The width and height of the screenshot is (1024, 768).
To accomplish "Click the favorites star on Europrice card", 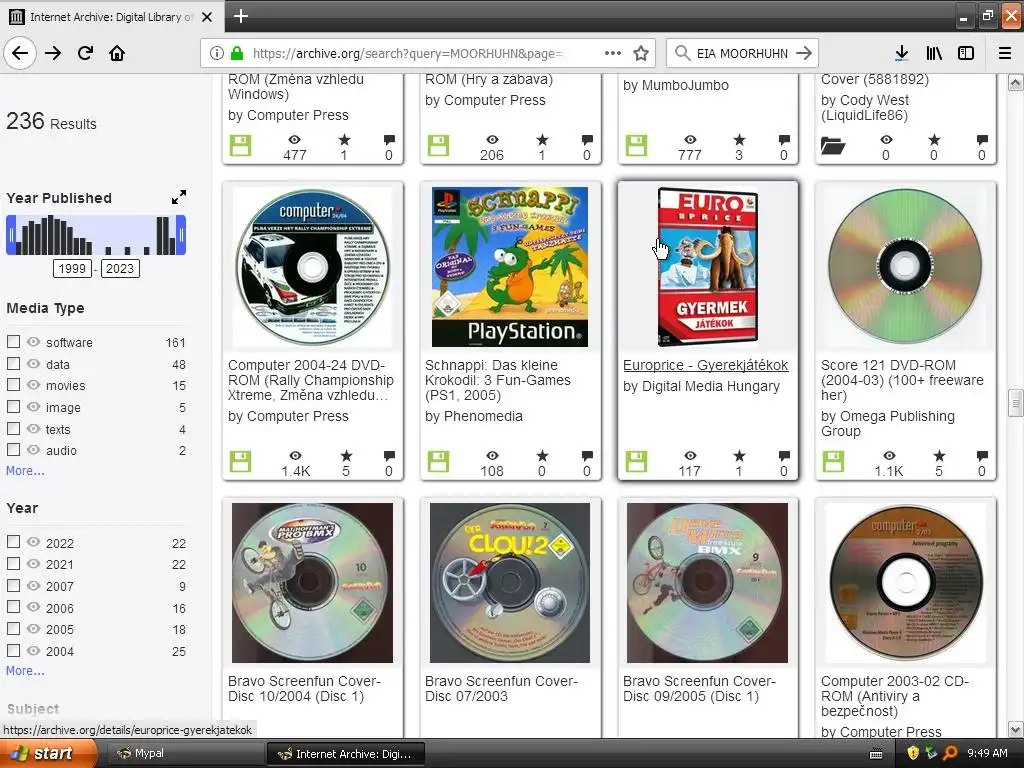I will pyautogui.click(x=739, y=455).
